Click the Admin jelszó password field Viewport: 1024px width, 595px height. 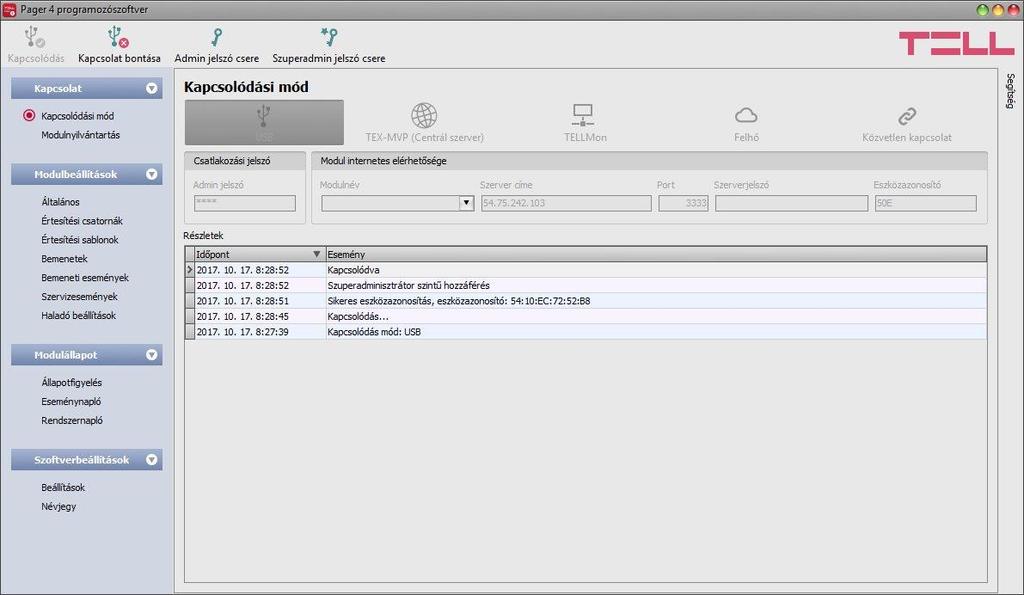[245, 203]
